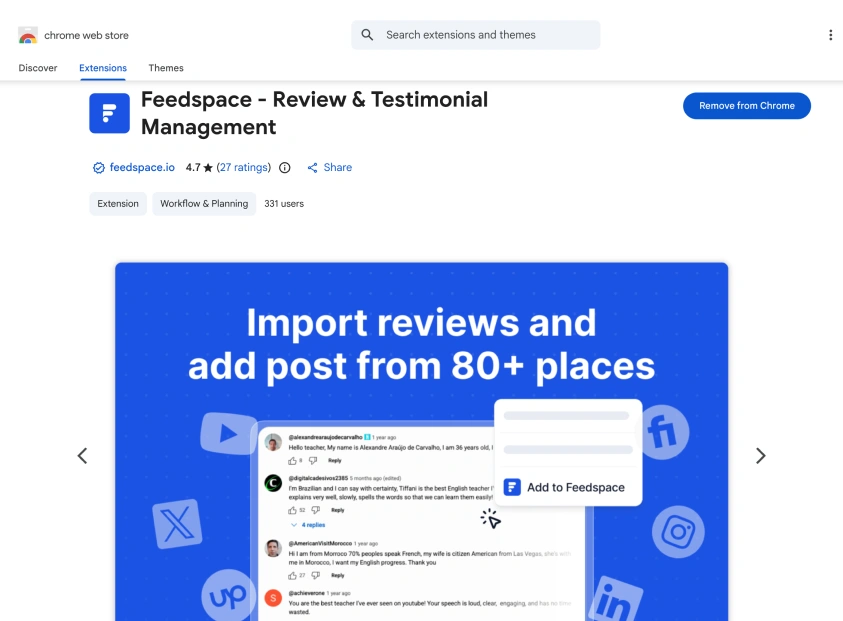Click the 4.7 star rating text
843x621 pixels.
coord(199,167)
